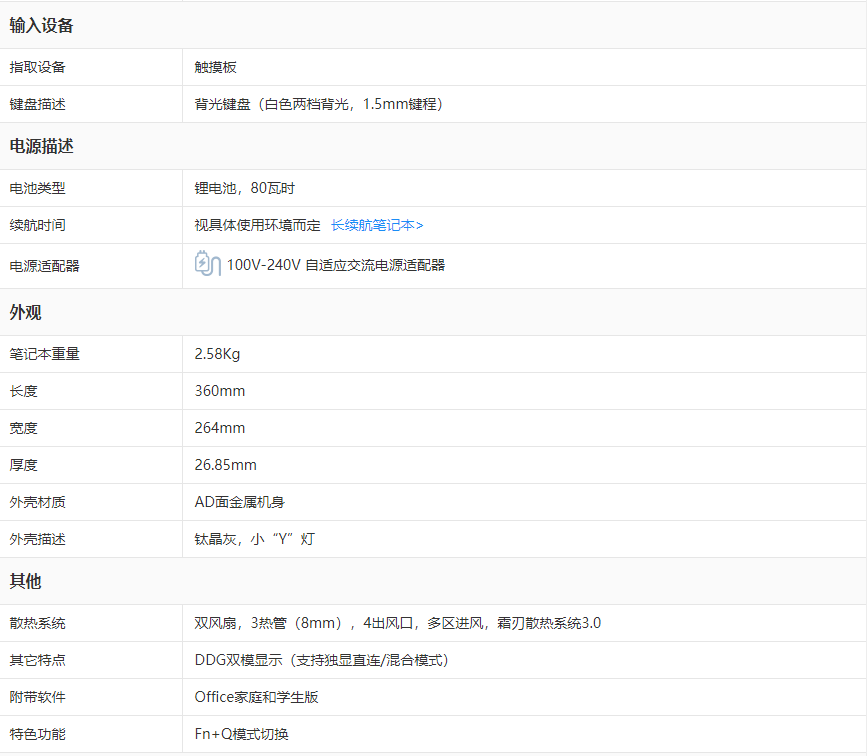Select the 锂电池,80瓦时 battery value

pos(244,188)
